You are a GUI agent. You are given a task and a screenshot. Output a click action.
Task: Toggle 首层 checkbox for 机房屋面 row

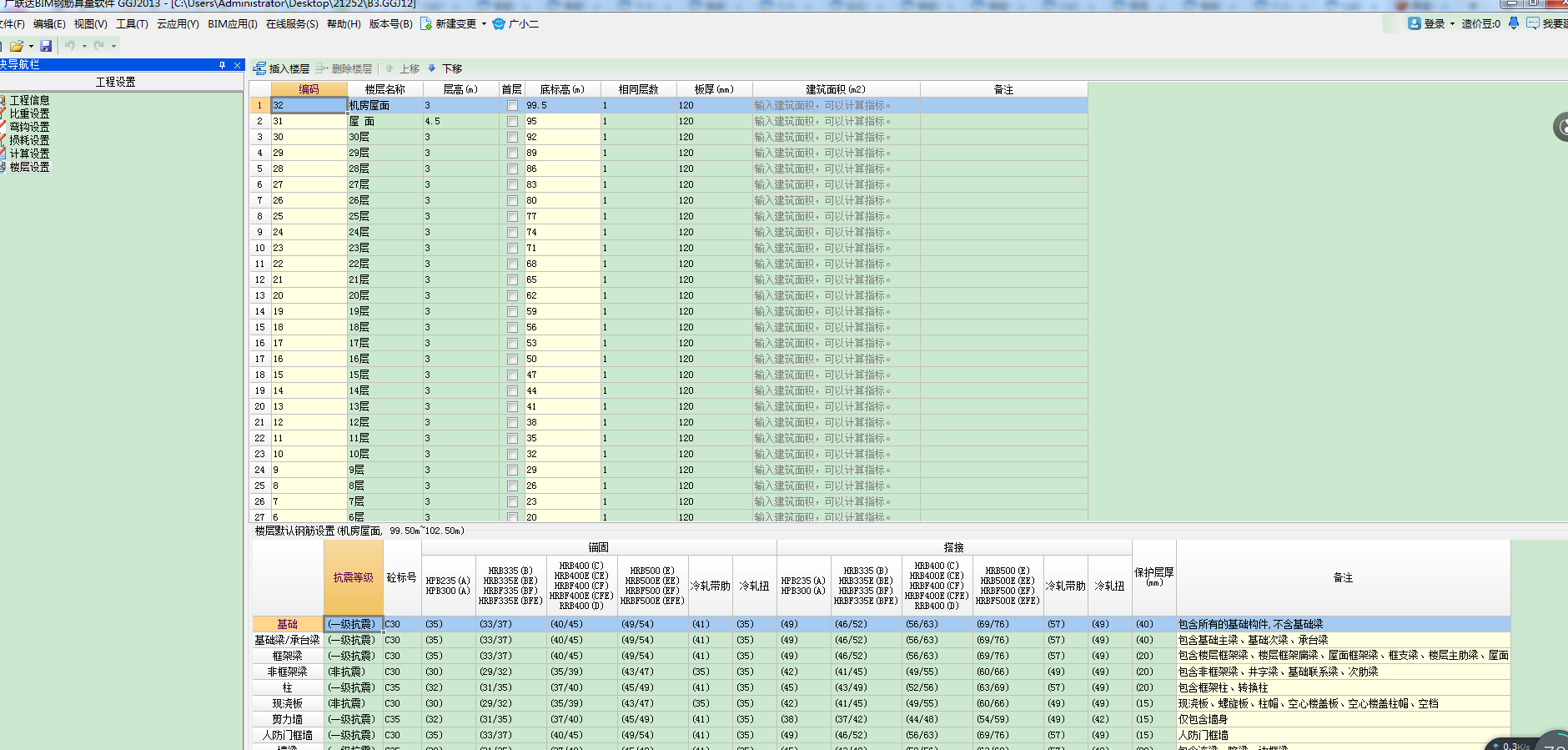(x=512, y=106)
